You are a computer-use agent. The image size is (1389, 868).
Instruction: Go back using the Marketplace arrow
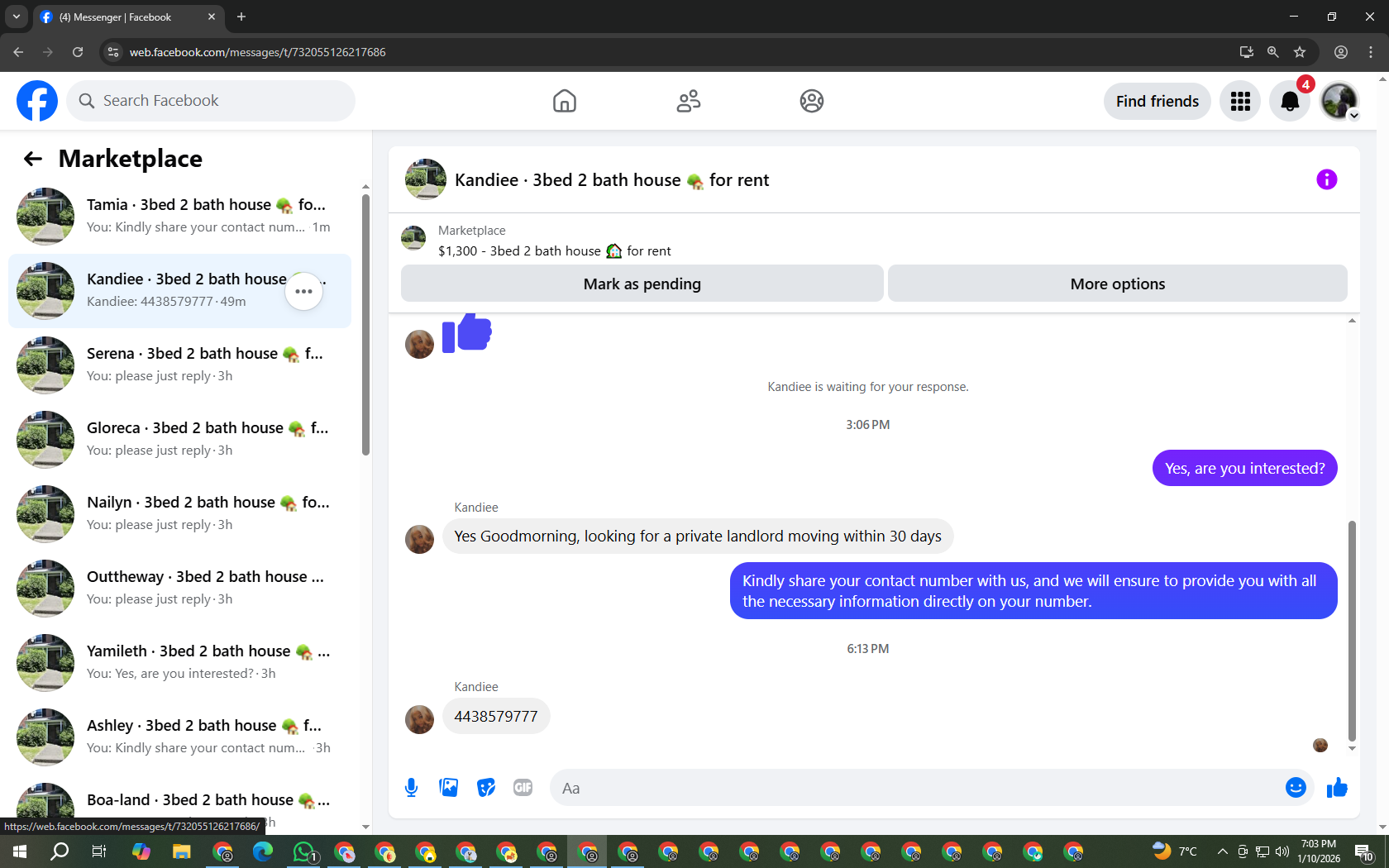click(x=33, y=159)
